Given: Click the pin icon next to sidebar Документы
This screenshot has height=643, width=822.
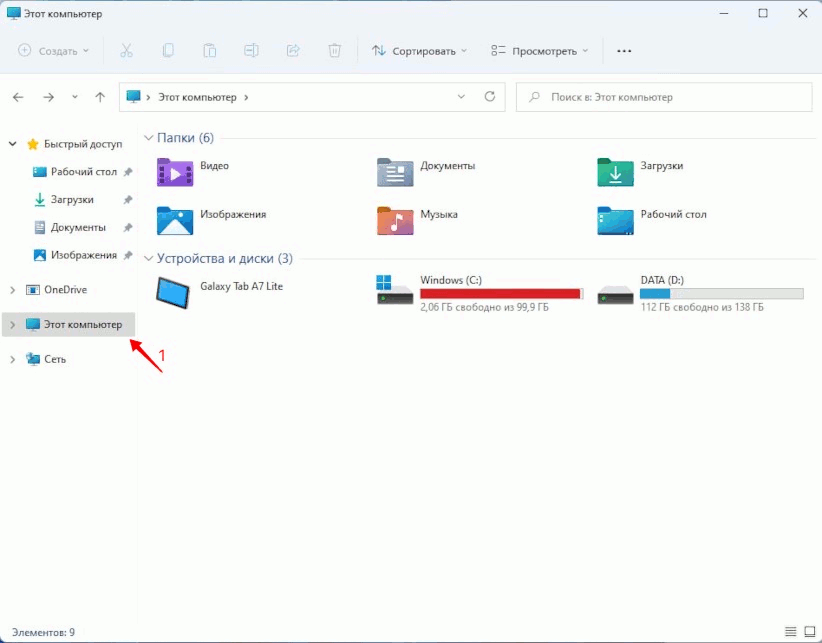Looking at the screenshot, I should (128, 227).
